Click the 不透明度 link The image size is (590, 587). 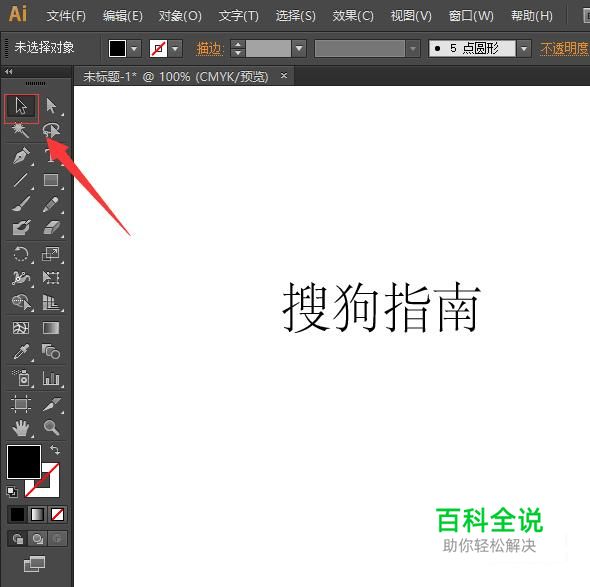pyautogui.click(x=564, y=48)
